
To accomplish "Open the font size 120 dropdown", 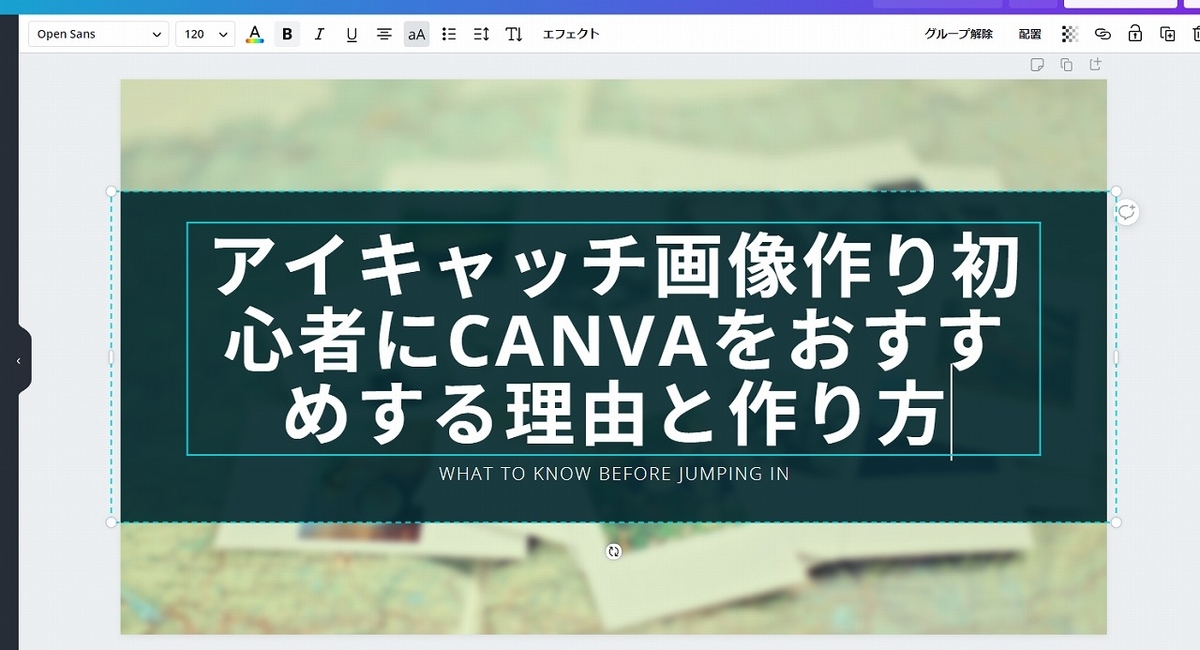I will coord(205,34).
